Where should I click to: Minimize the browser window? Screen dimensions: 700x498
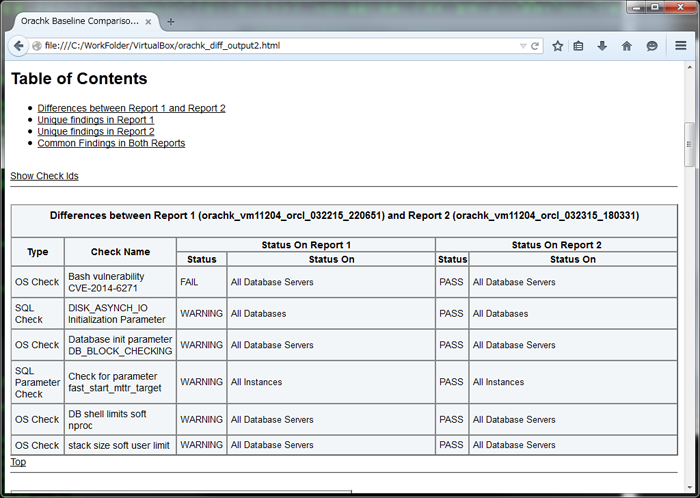637,7
